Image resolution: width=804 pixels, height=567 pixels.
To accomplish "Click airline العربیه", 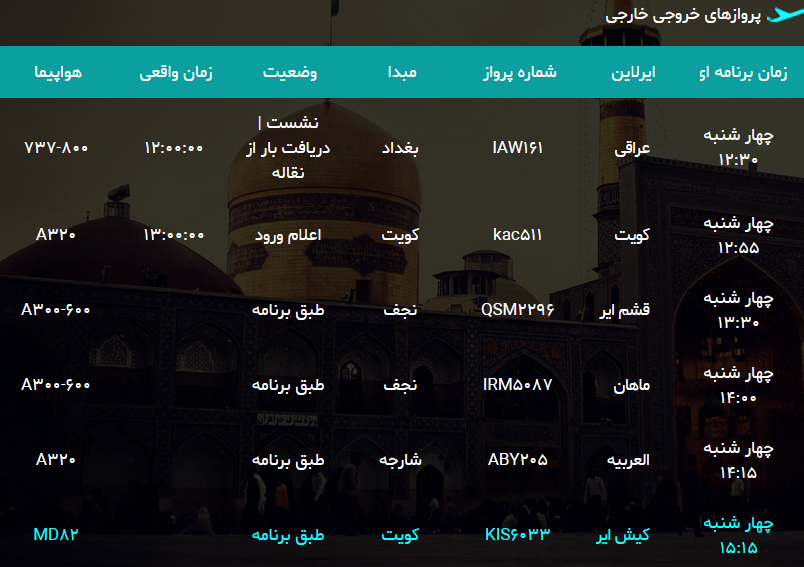I will [x=628, y=460].
